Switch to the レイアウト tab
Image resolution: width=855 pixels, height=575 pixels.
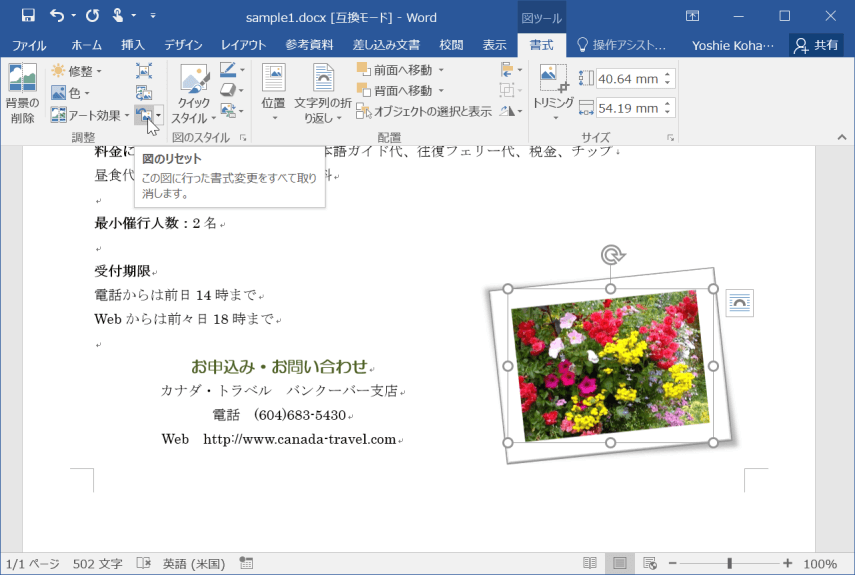click(x=243, y=45)
